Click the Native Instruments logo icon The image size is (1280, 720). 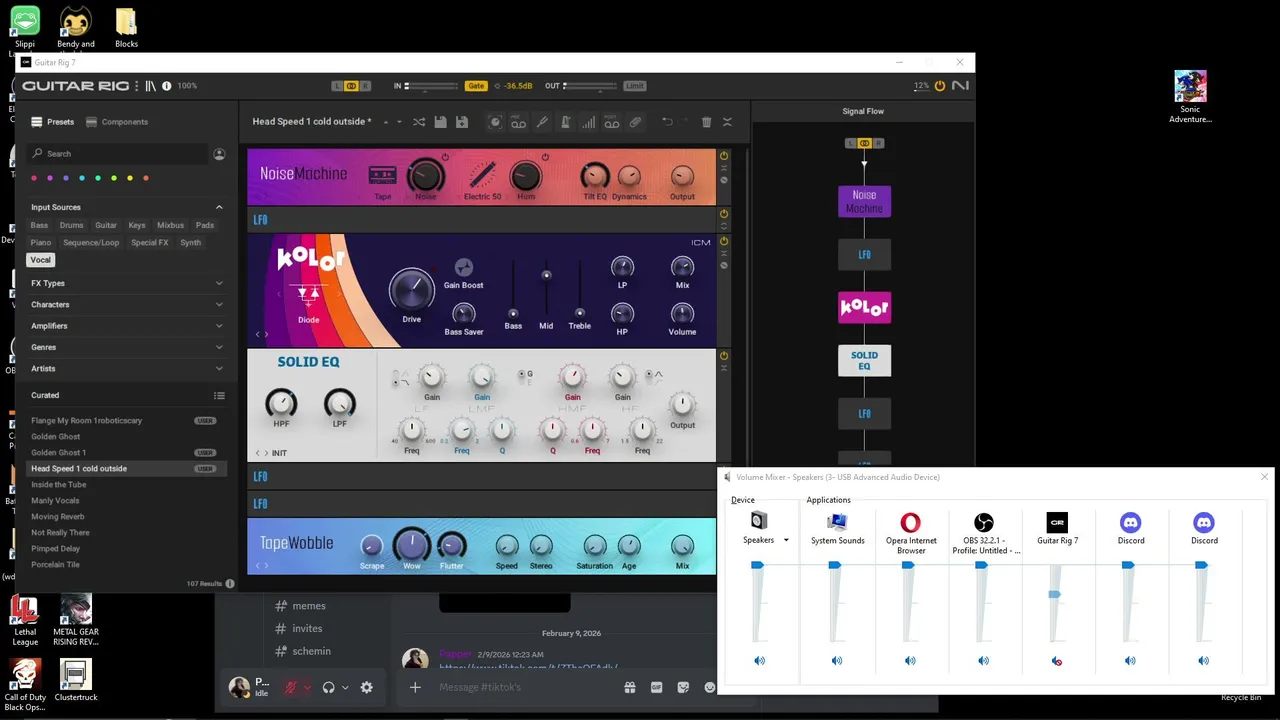960,86
